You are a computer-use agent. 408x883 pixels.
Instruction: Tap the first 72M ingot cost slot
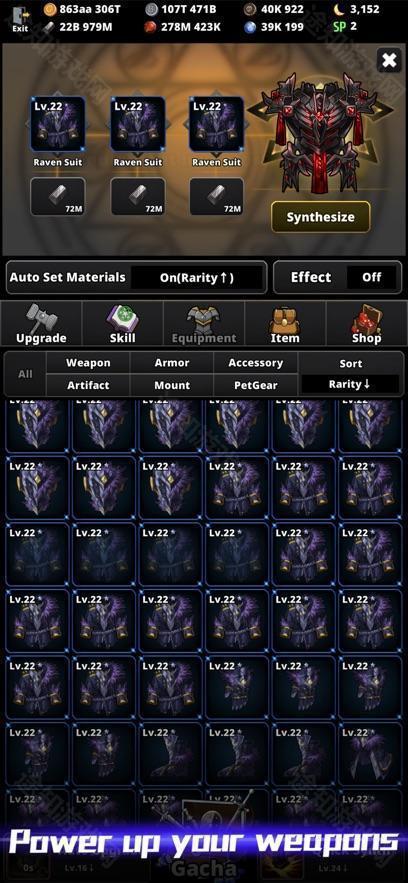57,197
